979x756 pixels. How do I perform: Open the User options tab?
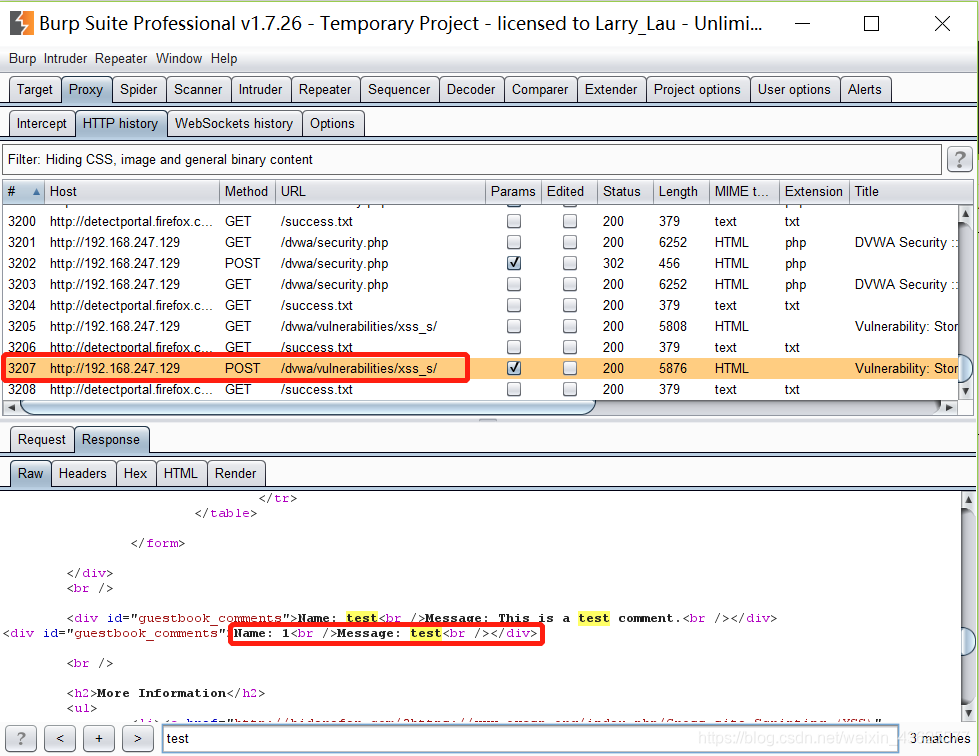pyautogui.click(x=794, y=90)
